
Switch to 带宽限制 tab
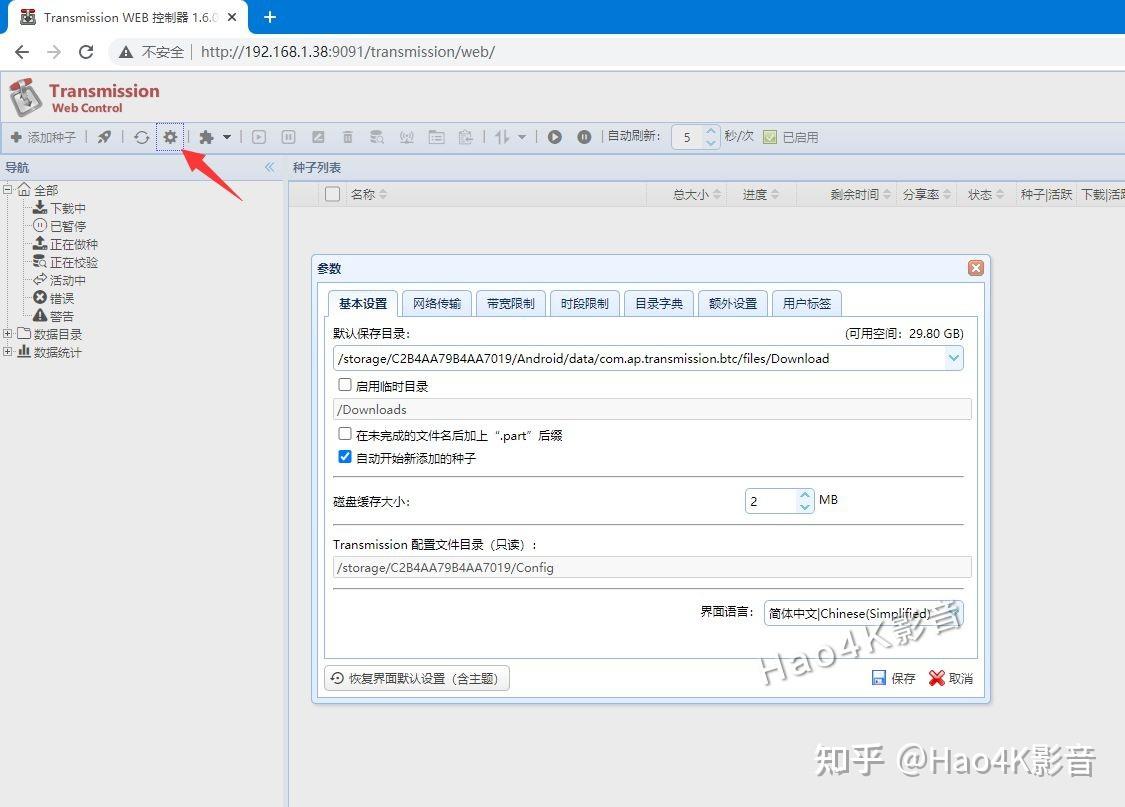[511, 303]
